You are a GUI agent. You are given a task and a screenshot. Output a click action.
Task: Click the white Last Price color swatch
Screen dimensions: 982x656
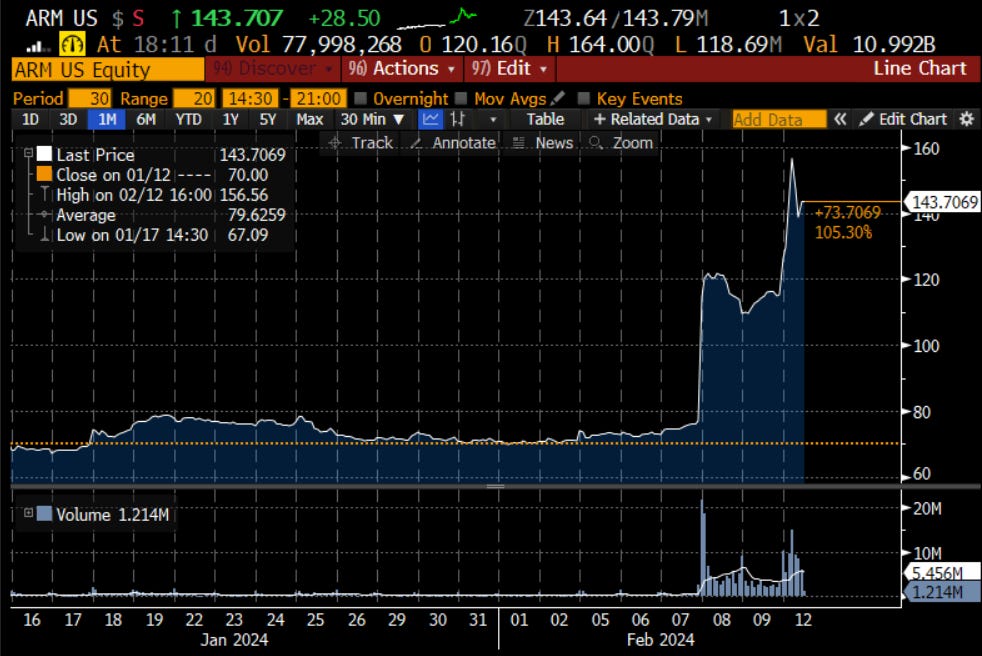click(x=44, y=154)
